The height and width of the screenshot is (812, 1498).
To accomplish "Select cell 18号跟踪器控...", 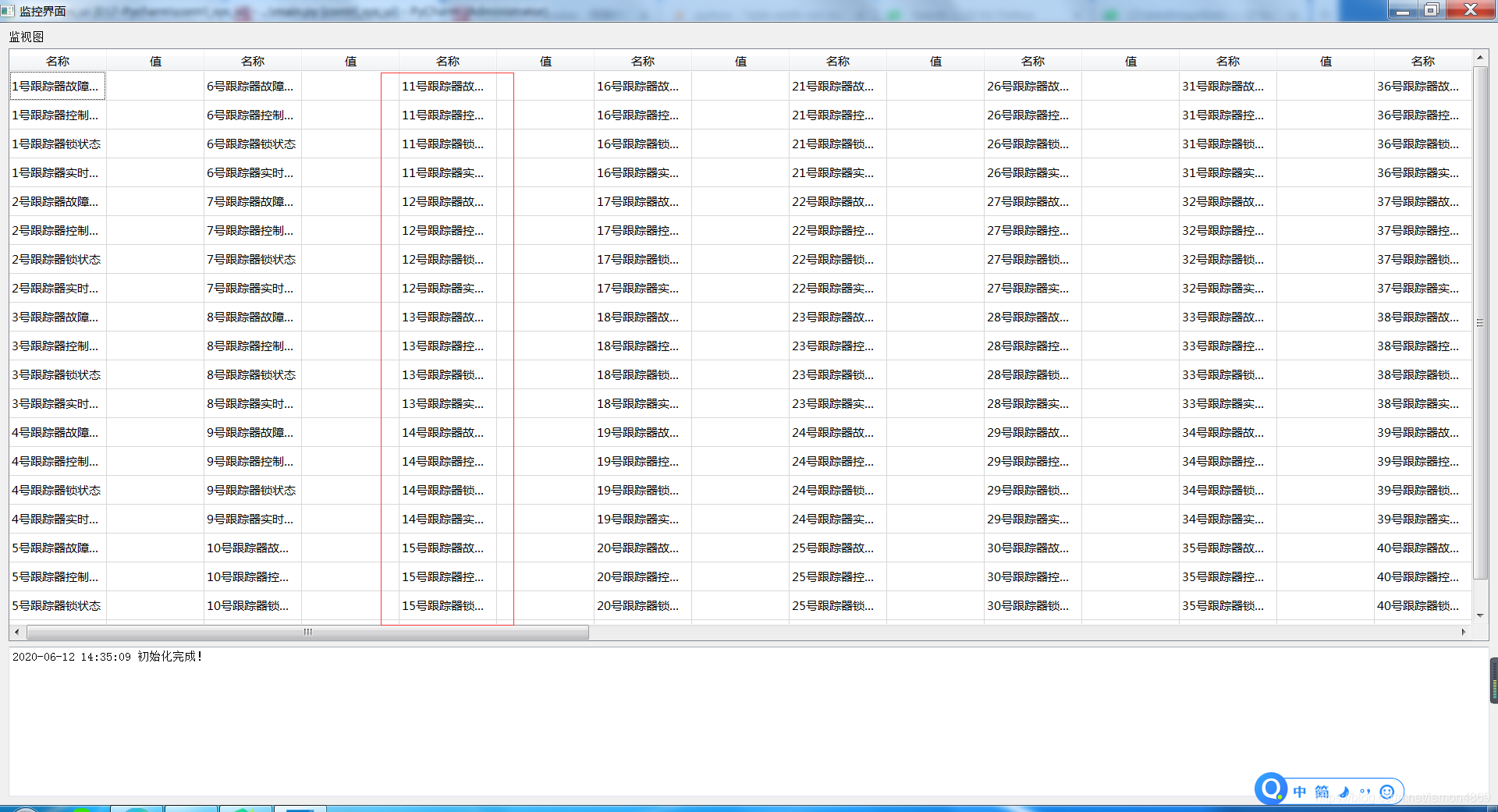I will coord(643,346).
